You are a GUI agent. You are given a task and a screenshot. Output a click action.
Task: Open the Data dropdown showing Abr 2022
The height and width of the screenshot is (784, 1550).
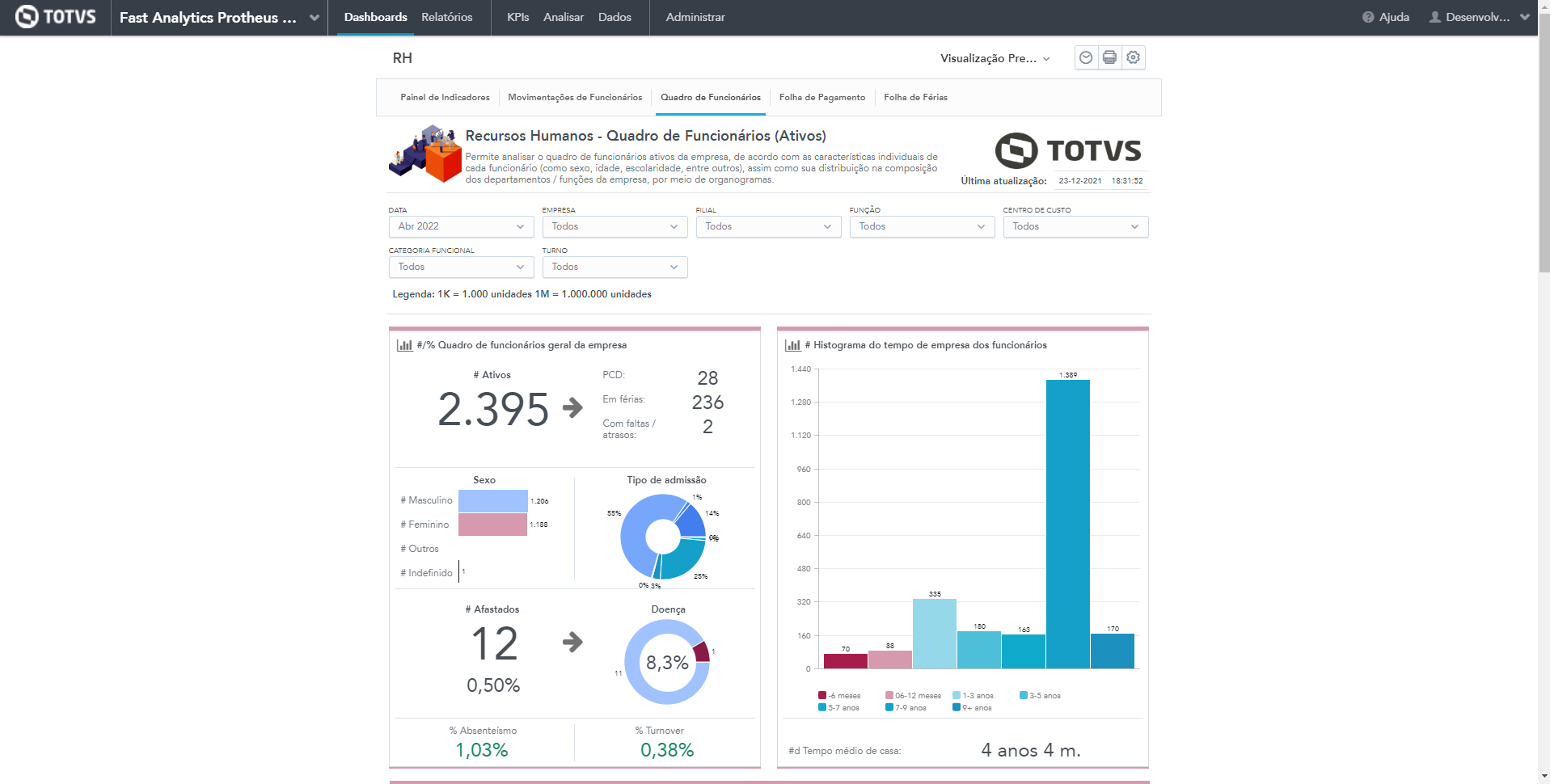coord(461,226)
